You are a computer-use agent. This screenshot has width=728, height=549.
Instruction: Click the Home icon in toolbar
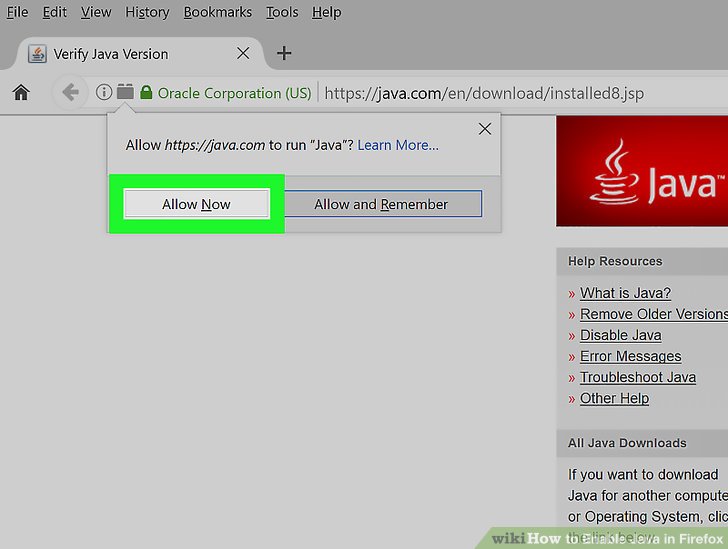click(x=21, y=92)
